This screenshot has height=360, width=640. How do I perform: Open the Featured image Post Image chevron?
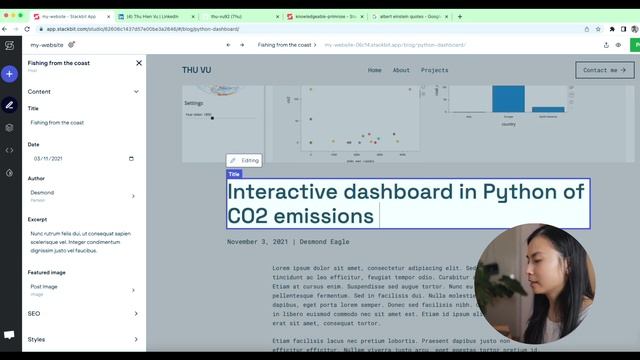133,290
